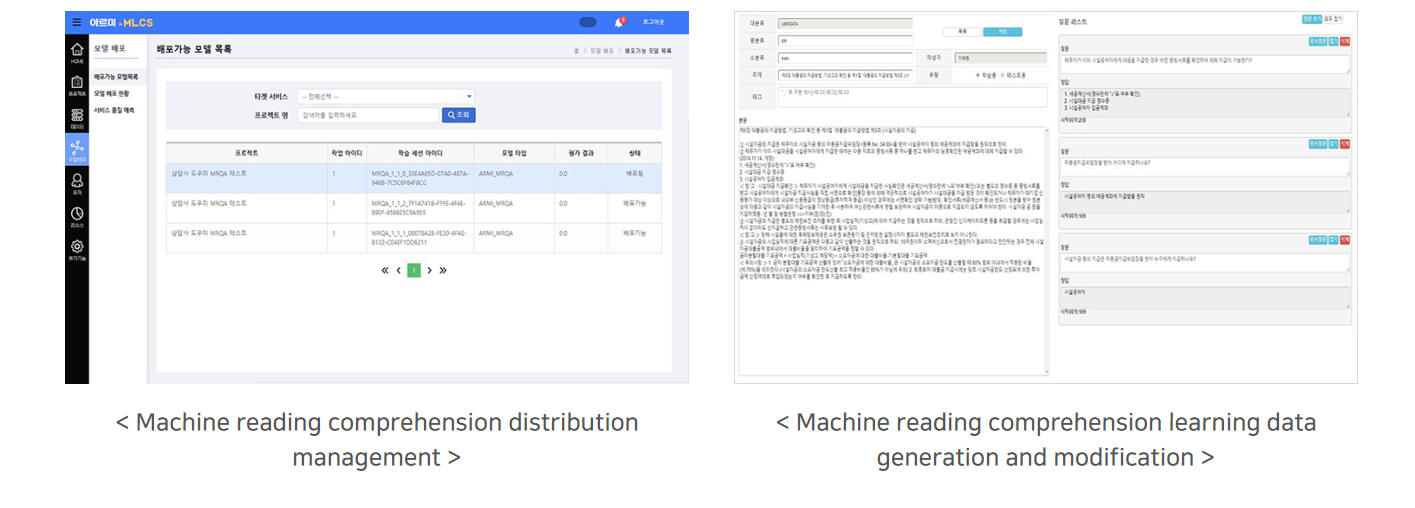Screen dimensions: 1415x508
Task: Expand the 타겟 서비스 dropdown
Action: [x=386, y=97]
